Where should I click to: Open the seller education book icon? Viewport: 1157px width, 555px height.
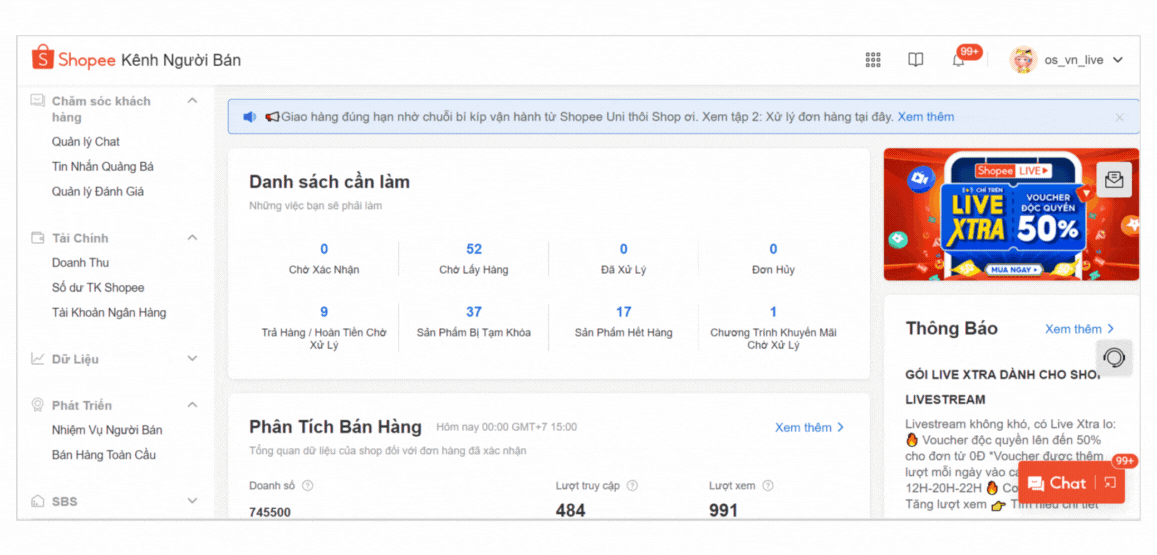pos(915,60)
